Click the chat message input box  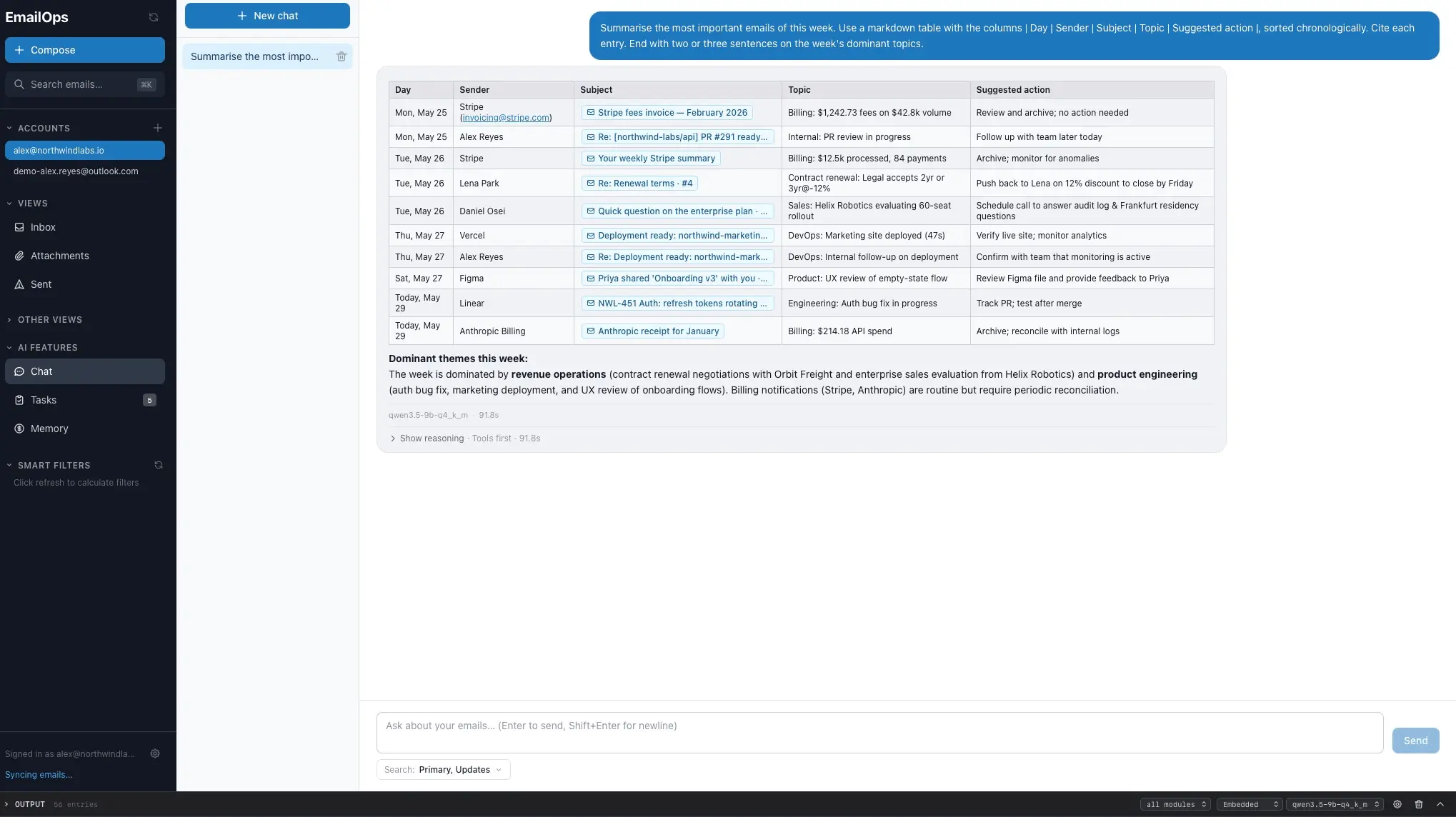(x=879, y=733)
